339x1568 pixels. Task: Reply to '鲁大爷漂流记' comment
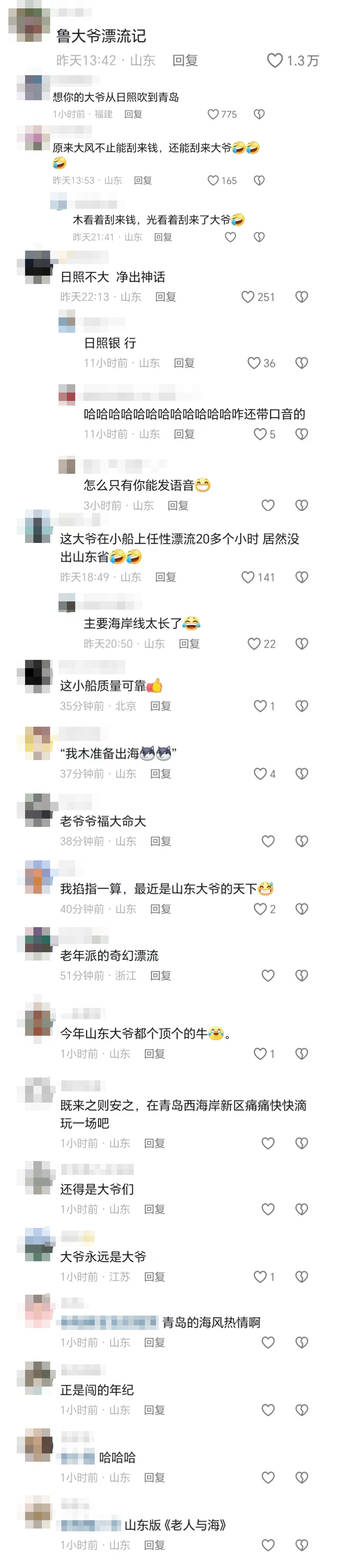tap(185, 60)
